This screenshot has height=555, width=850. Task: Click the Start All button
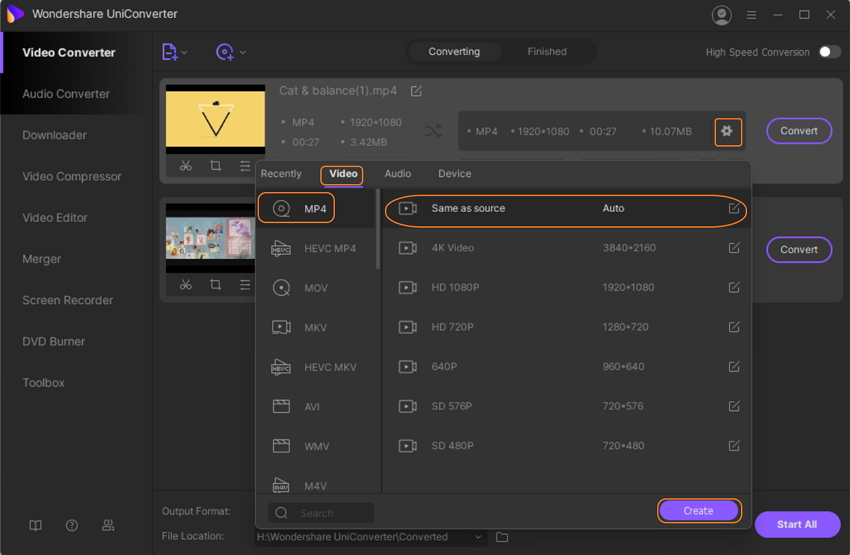pos(797,524)
